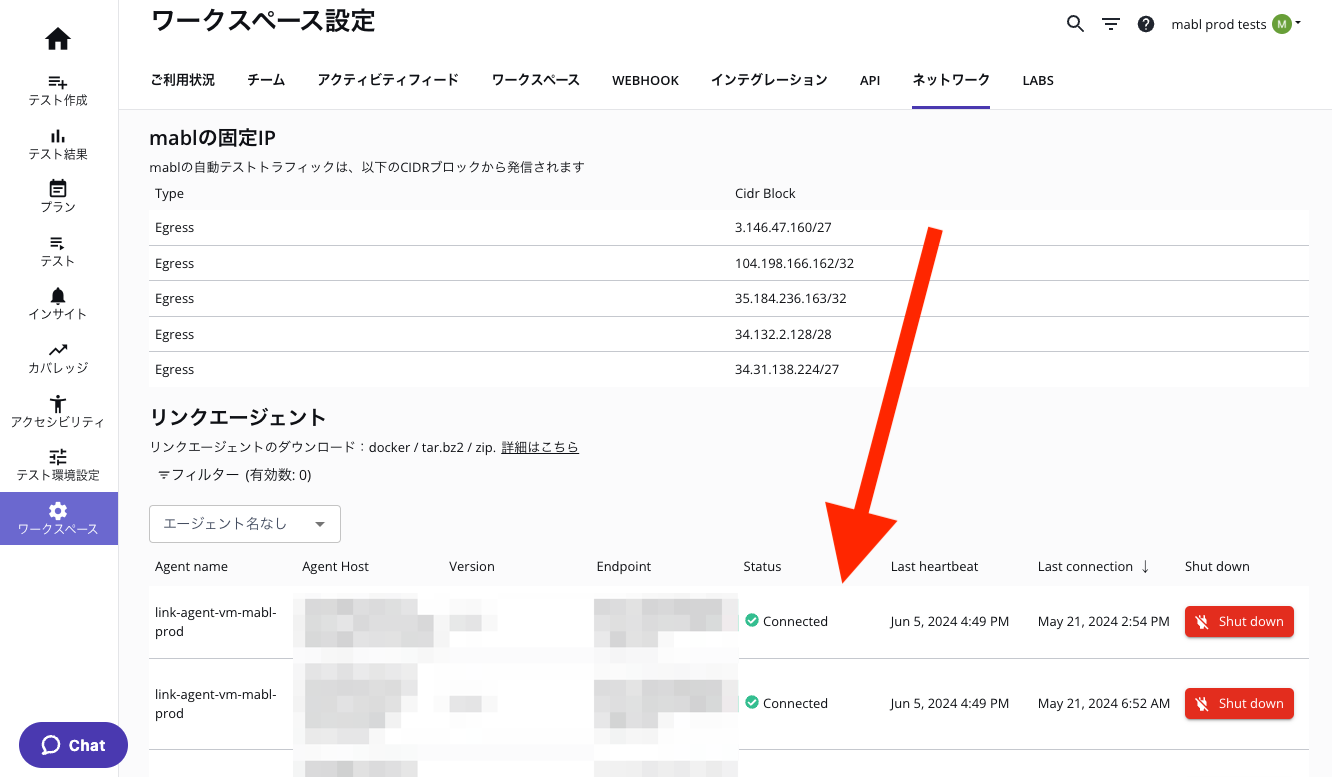The width and height of the screenshot is (1332, 777).
Task: Switch to the WEBHOOK tab
Action: pyautogui.click(x=645, y=80)
